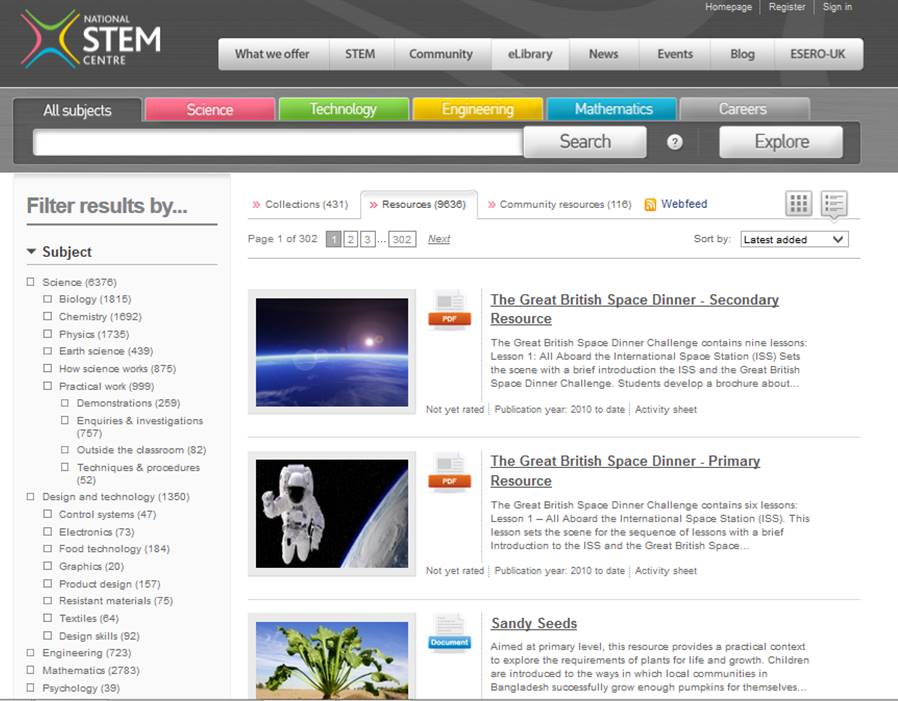The image size is (898, 701).
Task: Switch to the Collections results tab
Action: coord(305,205)
